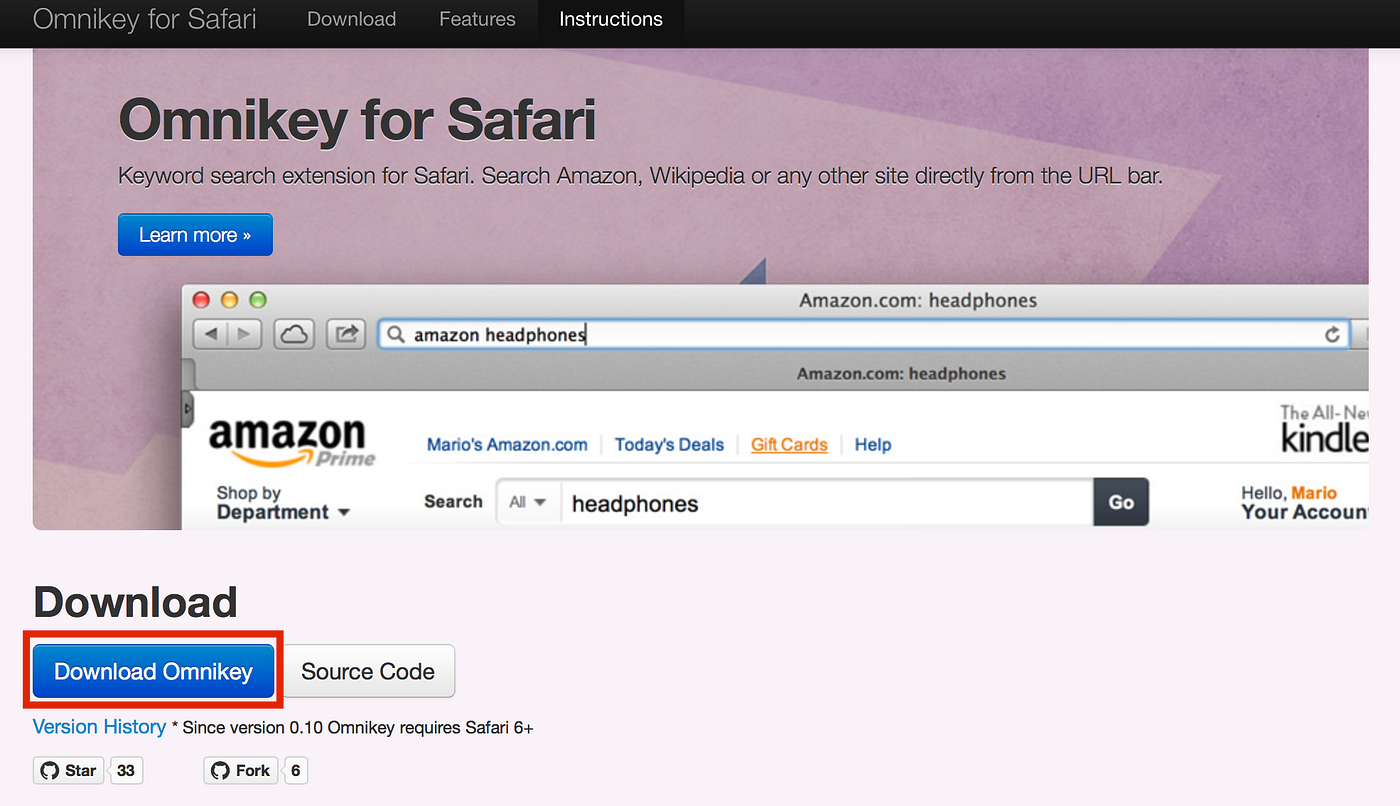The width and height of the screenshot is (1400, 806).
Task: Click the sidebar toggle arrow on left window edge
Action: [x=187, y=409]
